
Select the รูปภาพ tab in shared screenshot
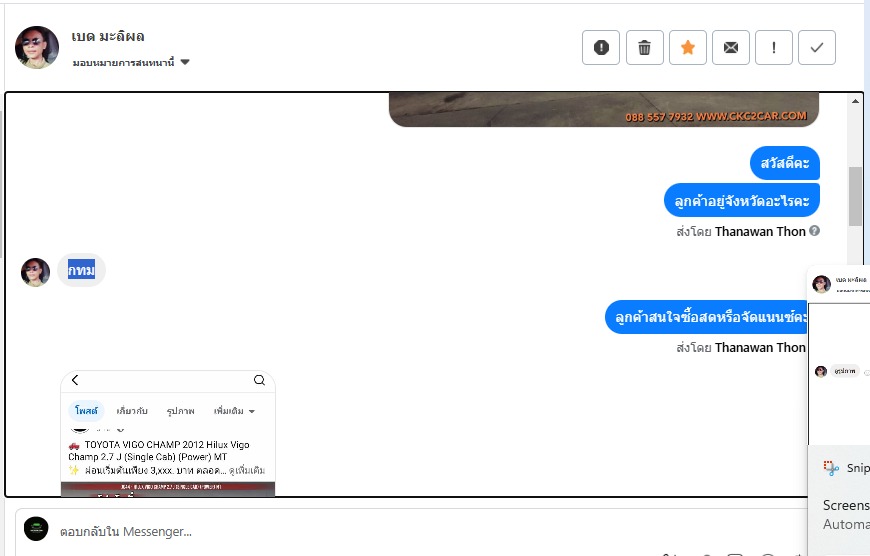coord(180,411)
